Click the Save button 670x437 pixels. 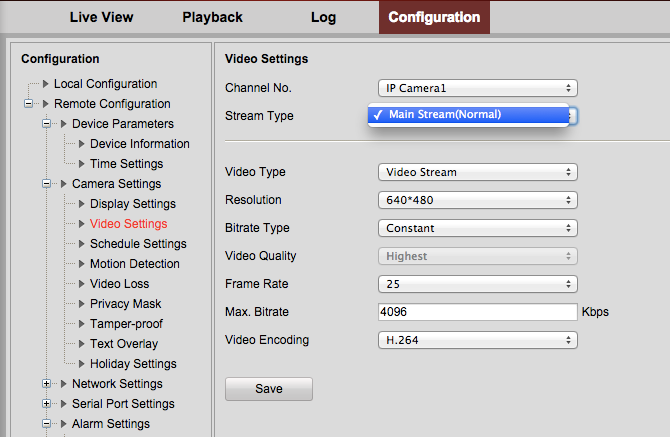click(269, 389)
